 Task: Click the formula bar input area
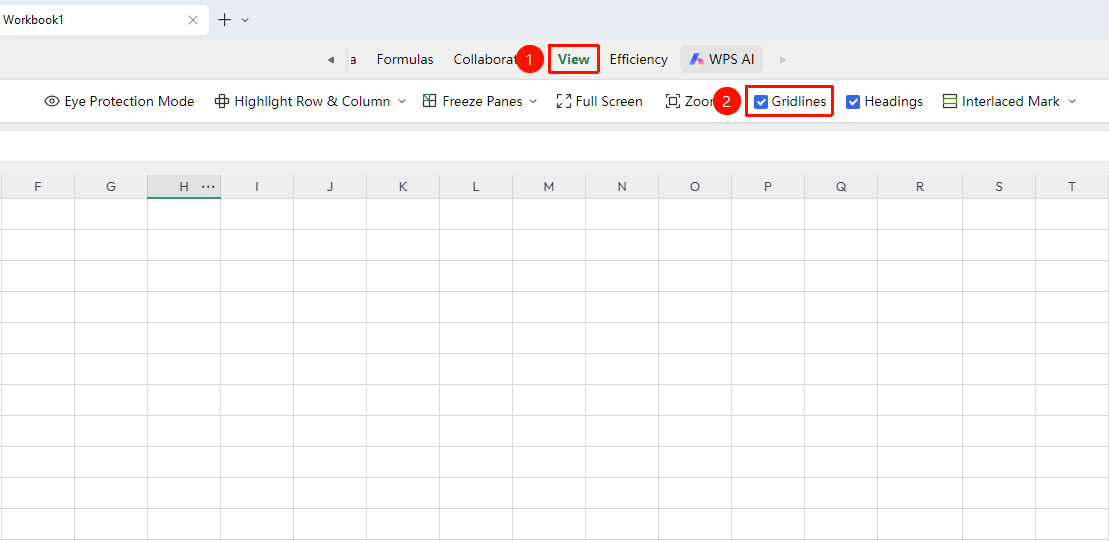(x=554, y=146)
